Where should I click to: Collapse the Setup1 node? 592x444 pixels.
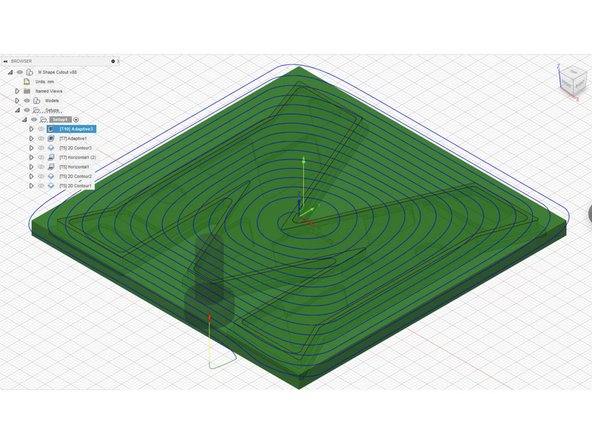tap(25, 120)
